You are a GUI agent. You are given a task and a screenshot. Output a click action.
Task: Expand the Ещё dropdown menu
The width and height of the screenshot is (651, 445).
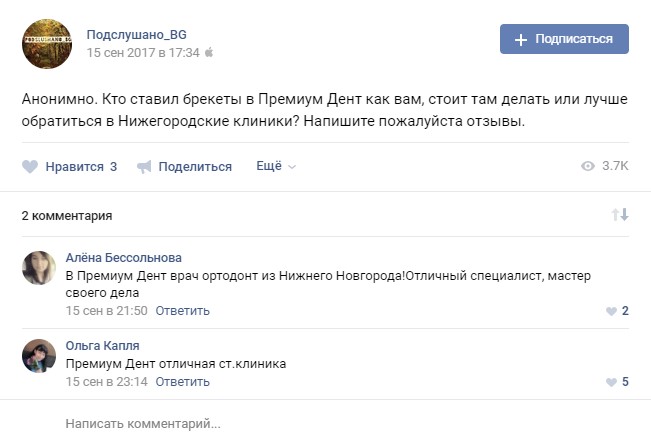[x=276, y=166]
